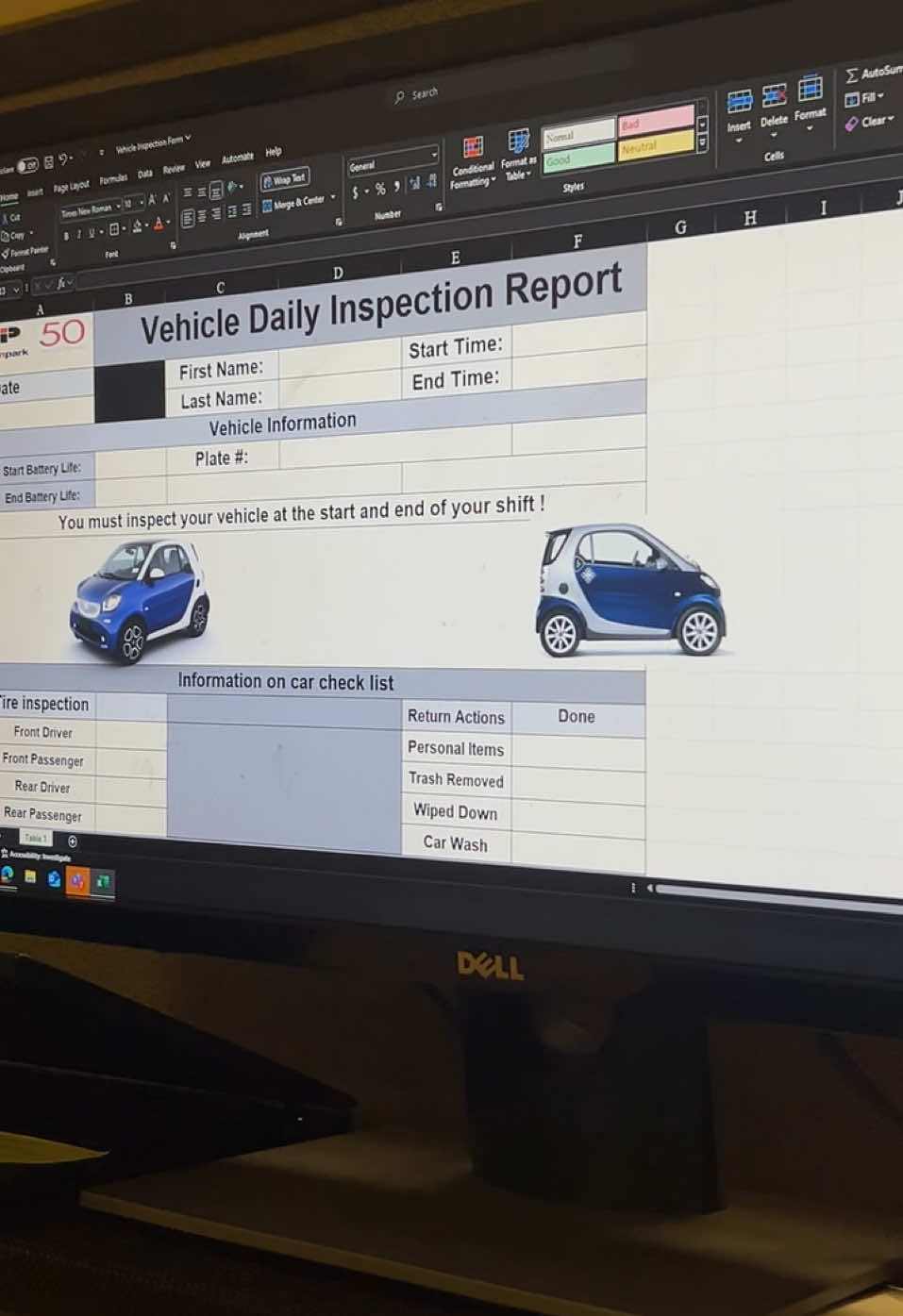The image size is (903, 1316).
Task: Click the Comma Style icon
Action: point(396,187)
